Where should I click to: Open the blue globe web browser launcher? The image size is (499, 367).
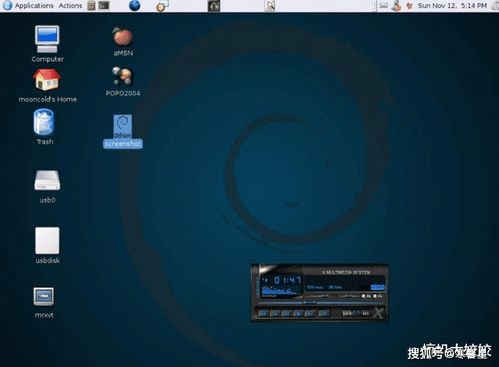pyautogui.click(x=134, y=6)
